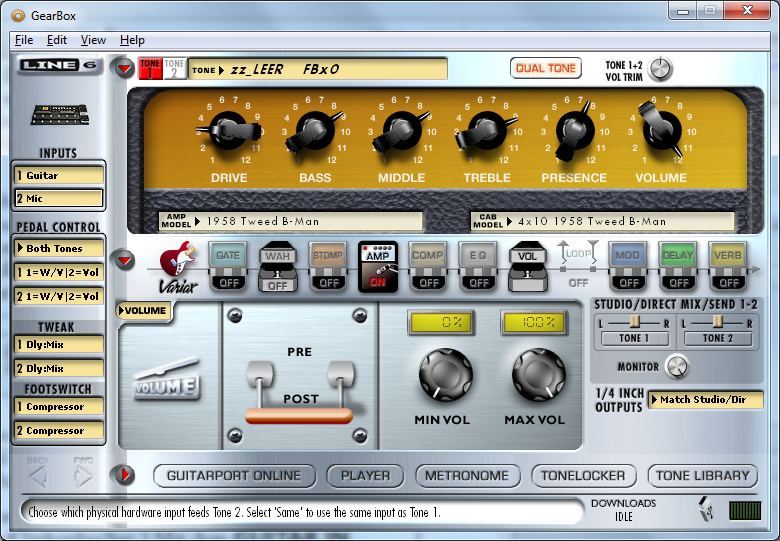The height and width of the screenshot is (541, 780).
Task: Click the Tone 1 L-R pan slider
Action: coord(634,322)
